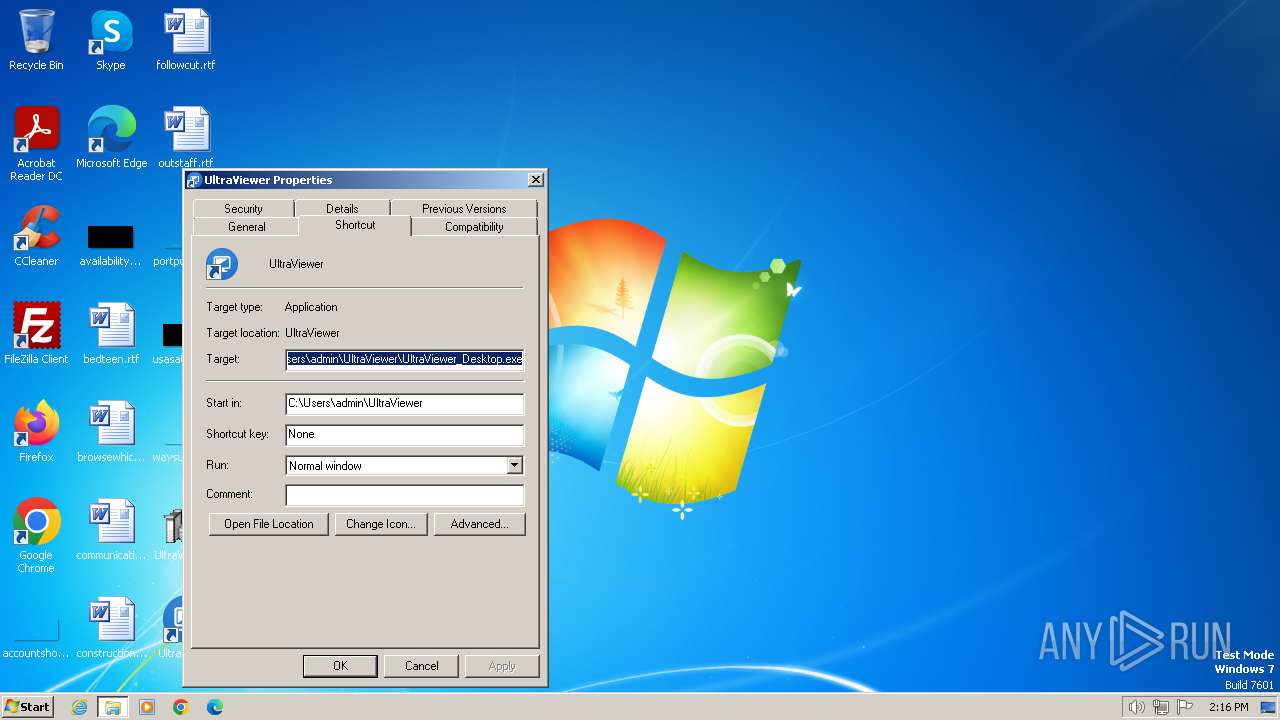Select the Google Chrome desktop shortcut
The width and height of the screenshot is (1280, 720).
click(x=36, y=536)
